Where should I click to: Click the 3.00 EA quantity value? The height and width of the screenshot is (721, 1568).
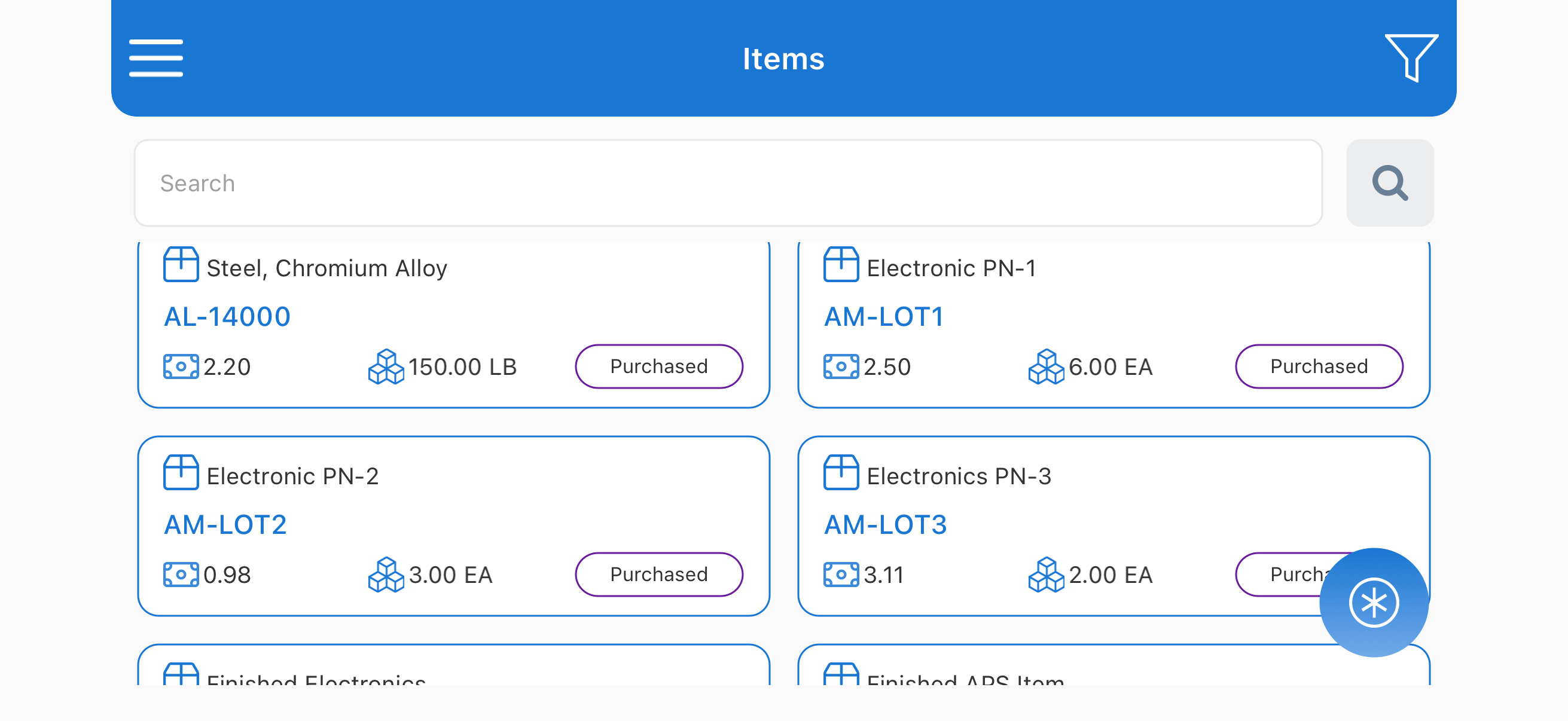point(450,575)
